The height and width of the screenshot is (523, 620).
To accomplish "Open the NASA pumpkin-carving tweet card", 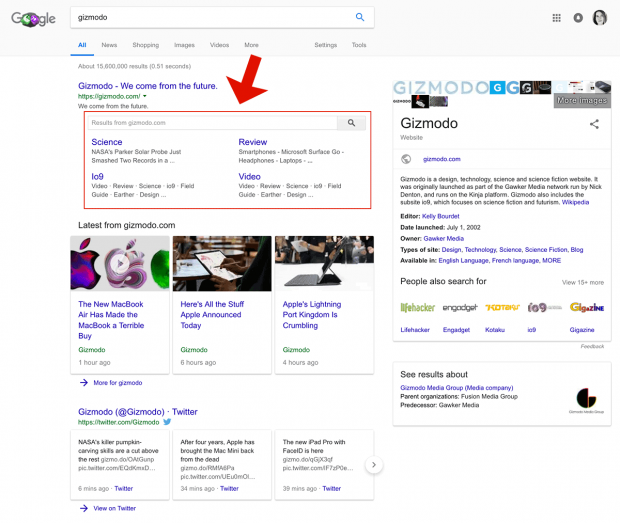I will [120, 465].
